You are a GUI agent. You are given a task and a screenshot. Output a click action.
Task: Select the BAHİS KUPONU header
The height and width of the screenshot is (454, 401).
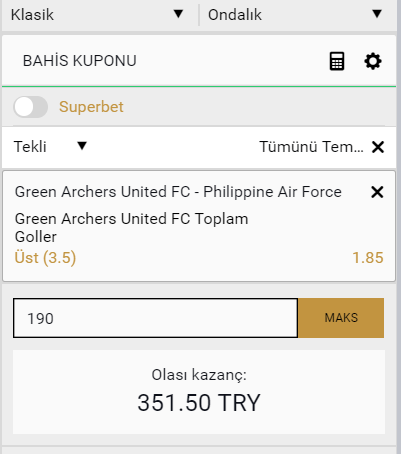coord(80,61)
